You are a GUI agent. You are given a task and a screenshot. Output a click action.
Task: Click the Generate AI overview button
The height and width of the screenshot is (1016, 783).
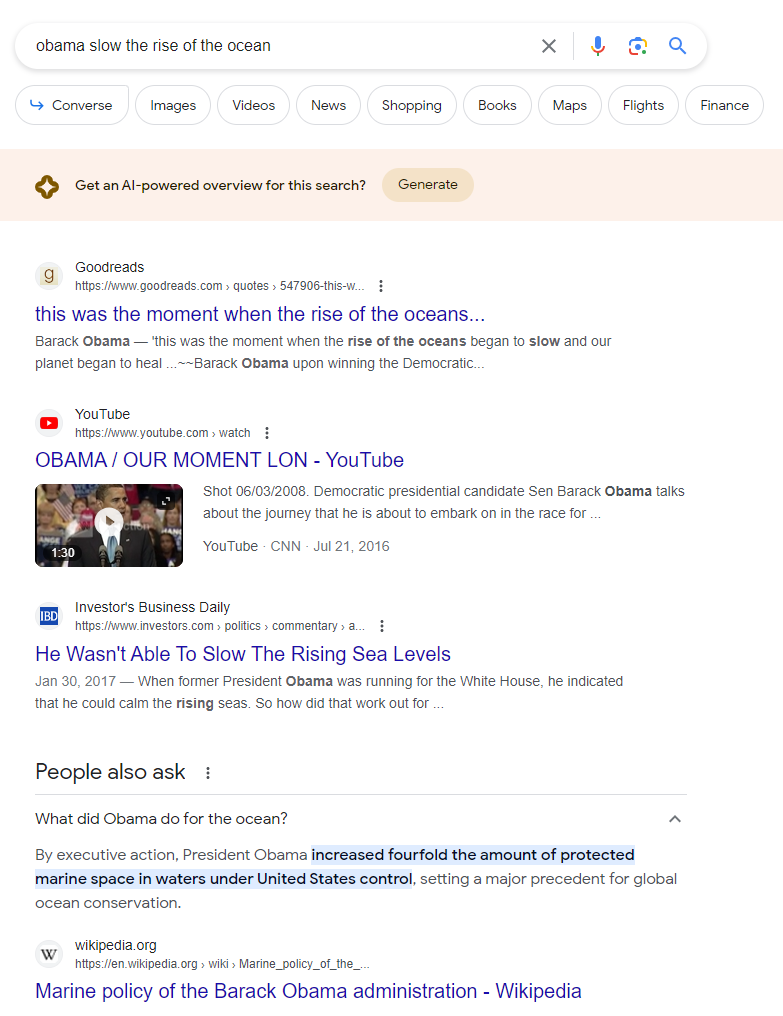click(x=428, y=185)
